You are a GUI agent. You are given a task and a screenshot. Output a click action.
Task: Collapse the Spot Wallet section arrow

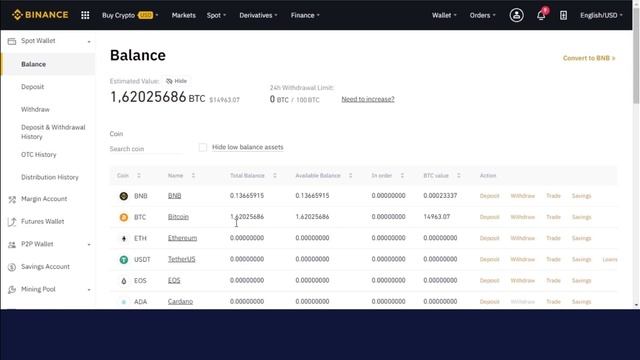pyautogui.click(x=89, y=42)
